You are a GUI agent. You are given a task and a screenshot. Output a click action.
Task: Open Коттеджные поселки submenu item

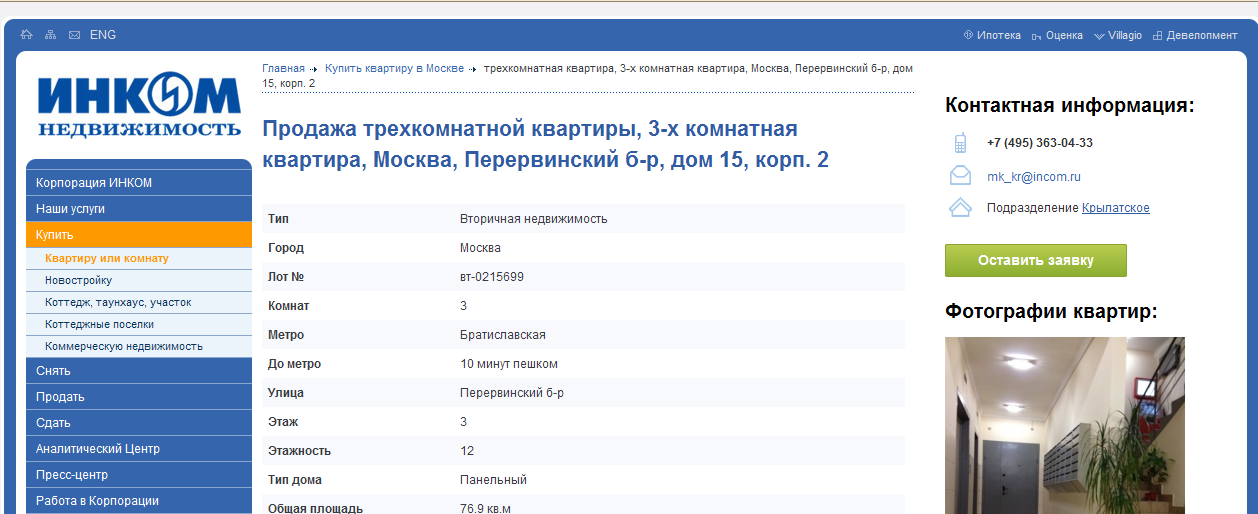(x=139, y=324)
